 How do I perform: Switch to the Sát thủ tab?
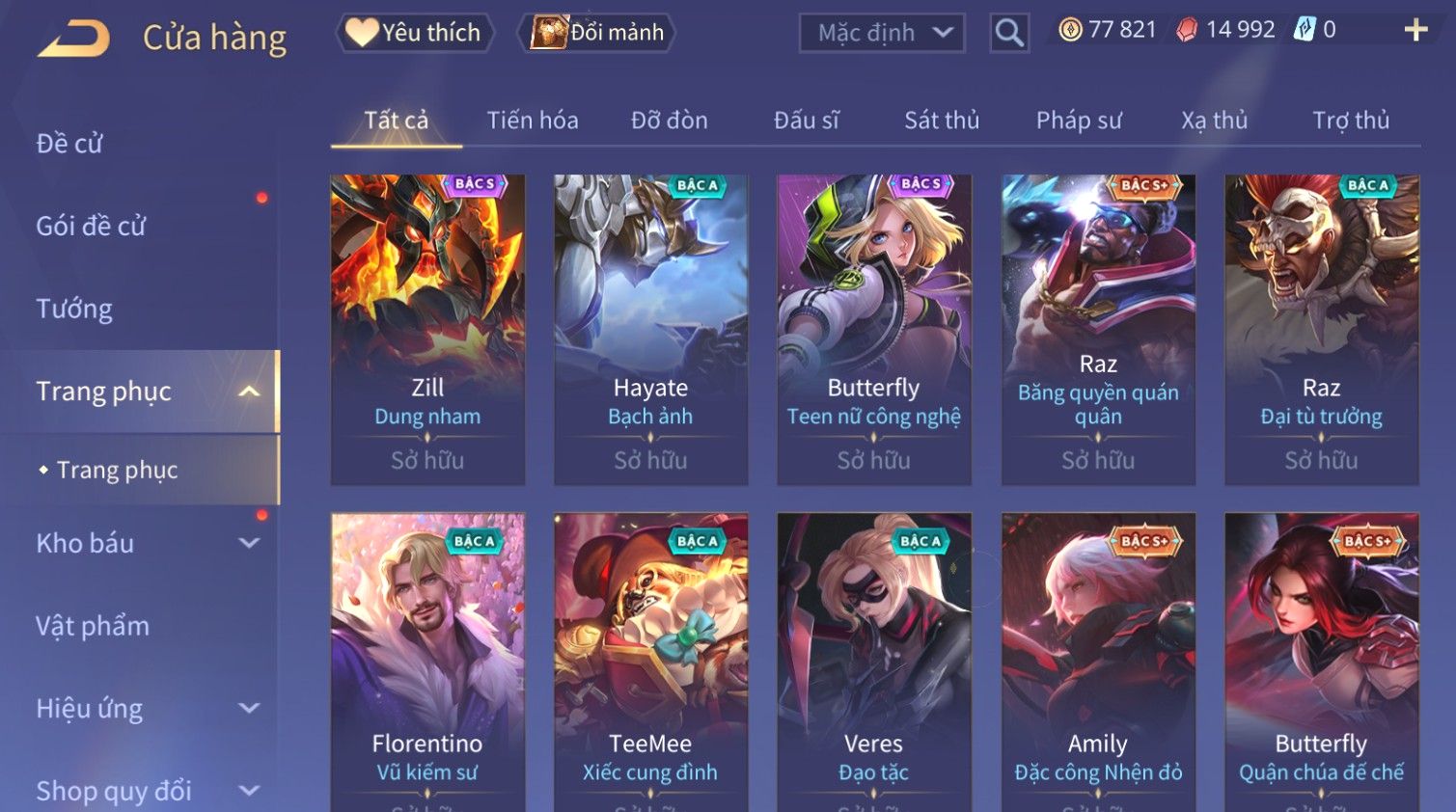942,121
